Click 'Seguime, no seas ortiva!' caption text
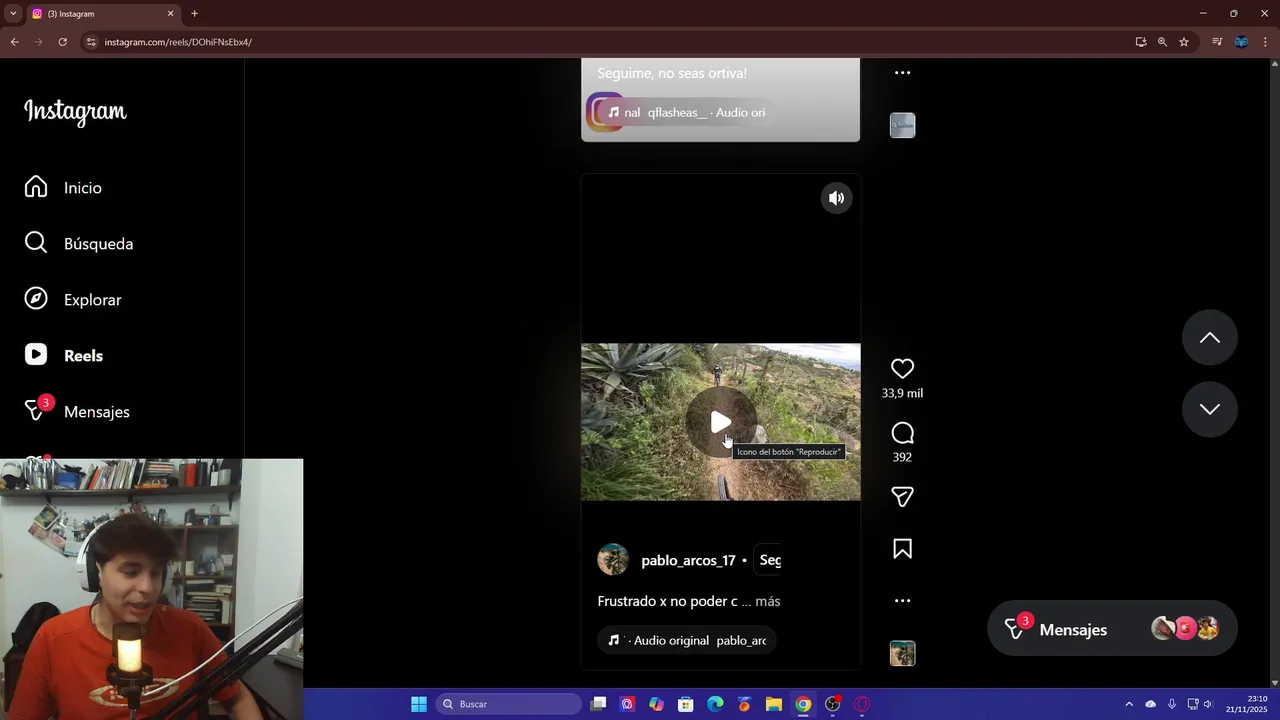 point(672,73)
